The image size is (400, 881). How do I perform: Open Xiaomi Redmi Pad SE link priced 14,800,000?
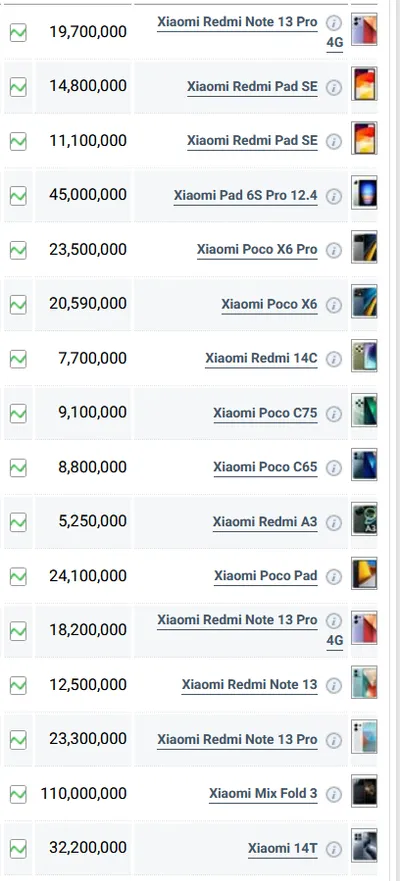(252, 87)
